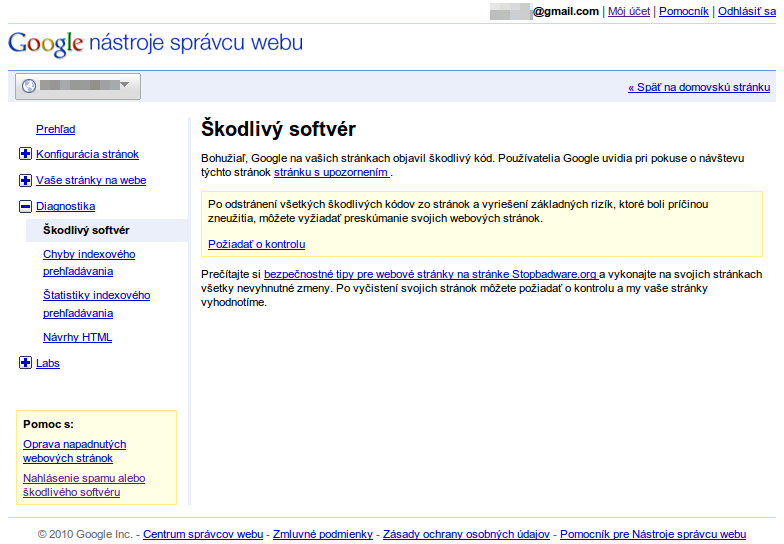Click the Pomoc s: heading
Viewport: 784px width, 544px height.
pos(48,424)
